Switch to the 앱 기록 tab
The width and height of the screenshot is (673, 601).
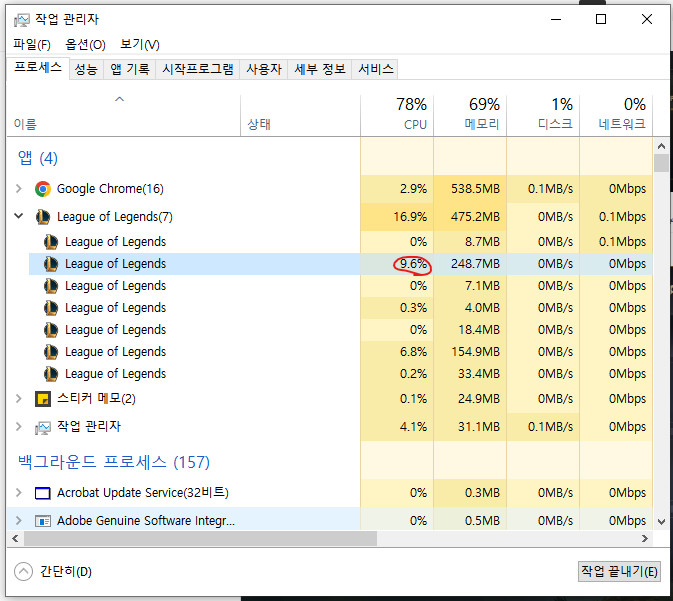pos(130,69)
